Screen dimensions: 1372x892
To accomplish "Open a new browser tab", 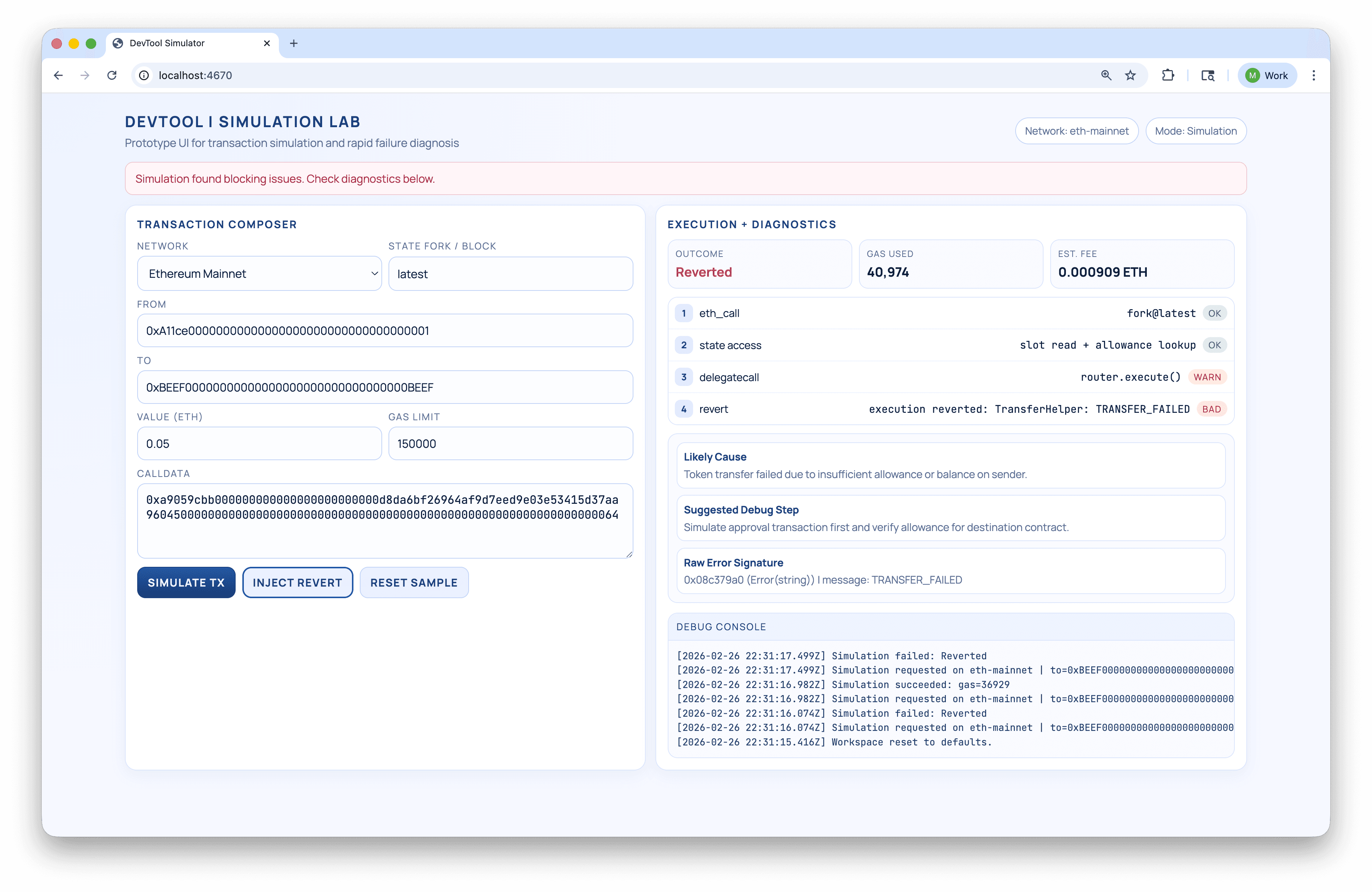I will click(294, 43).
